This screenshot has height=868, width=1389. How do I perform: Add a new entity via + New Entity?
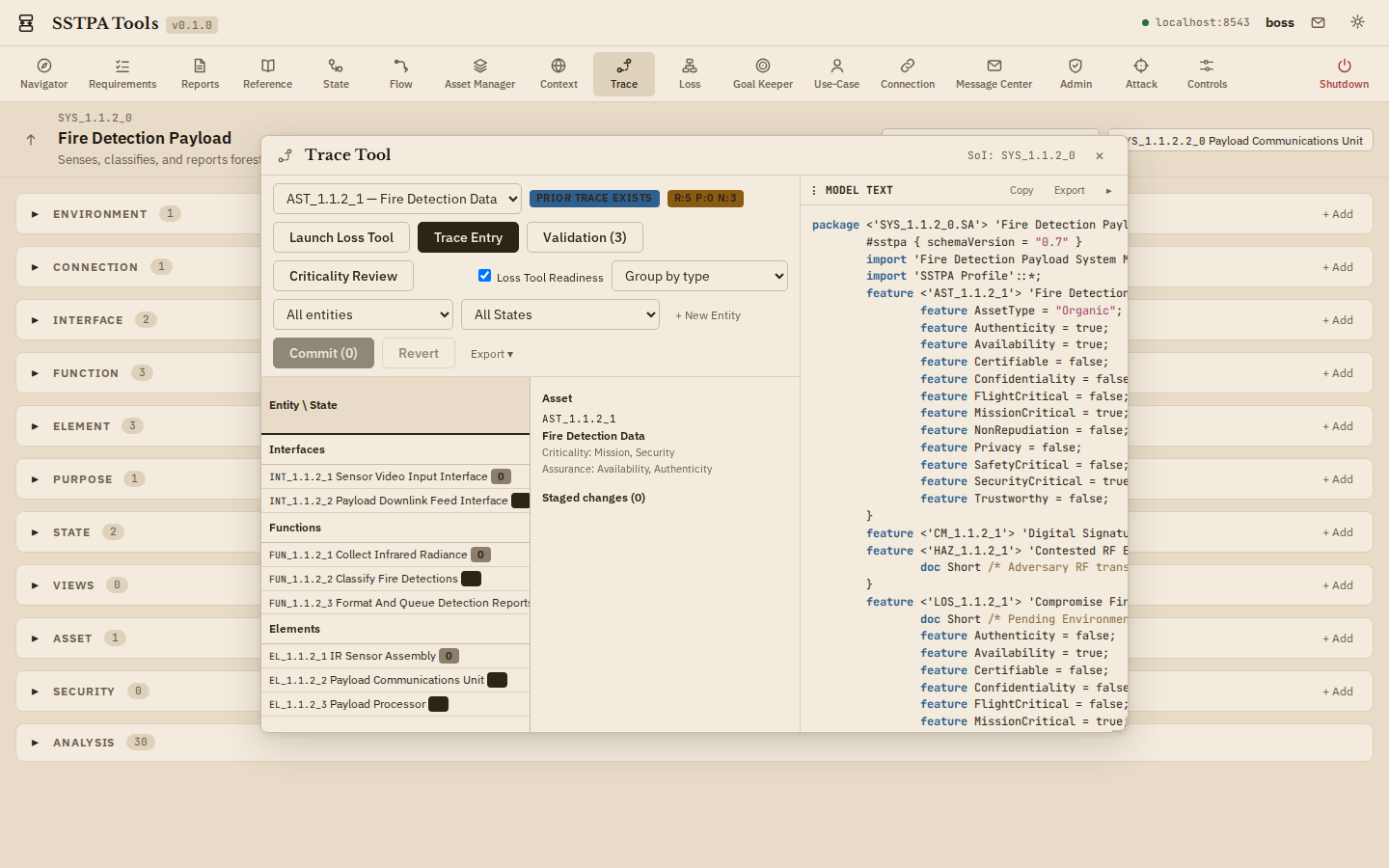(x=708, y=315)
